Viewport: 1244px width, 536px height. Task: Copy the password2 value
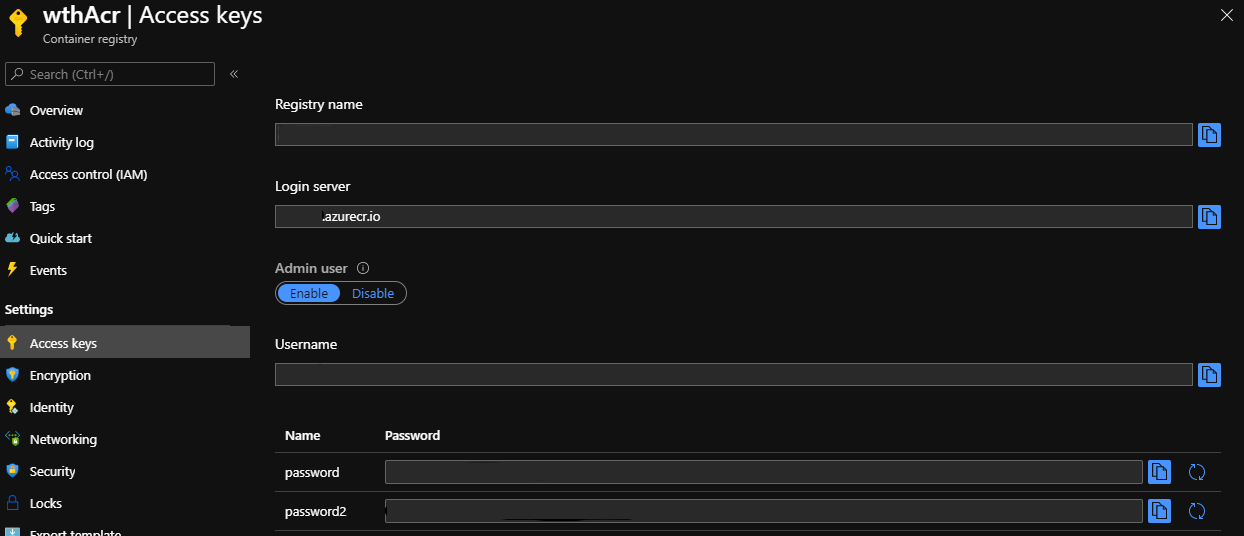point(1159,511)
